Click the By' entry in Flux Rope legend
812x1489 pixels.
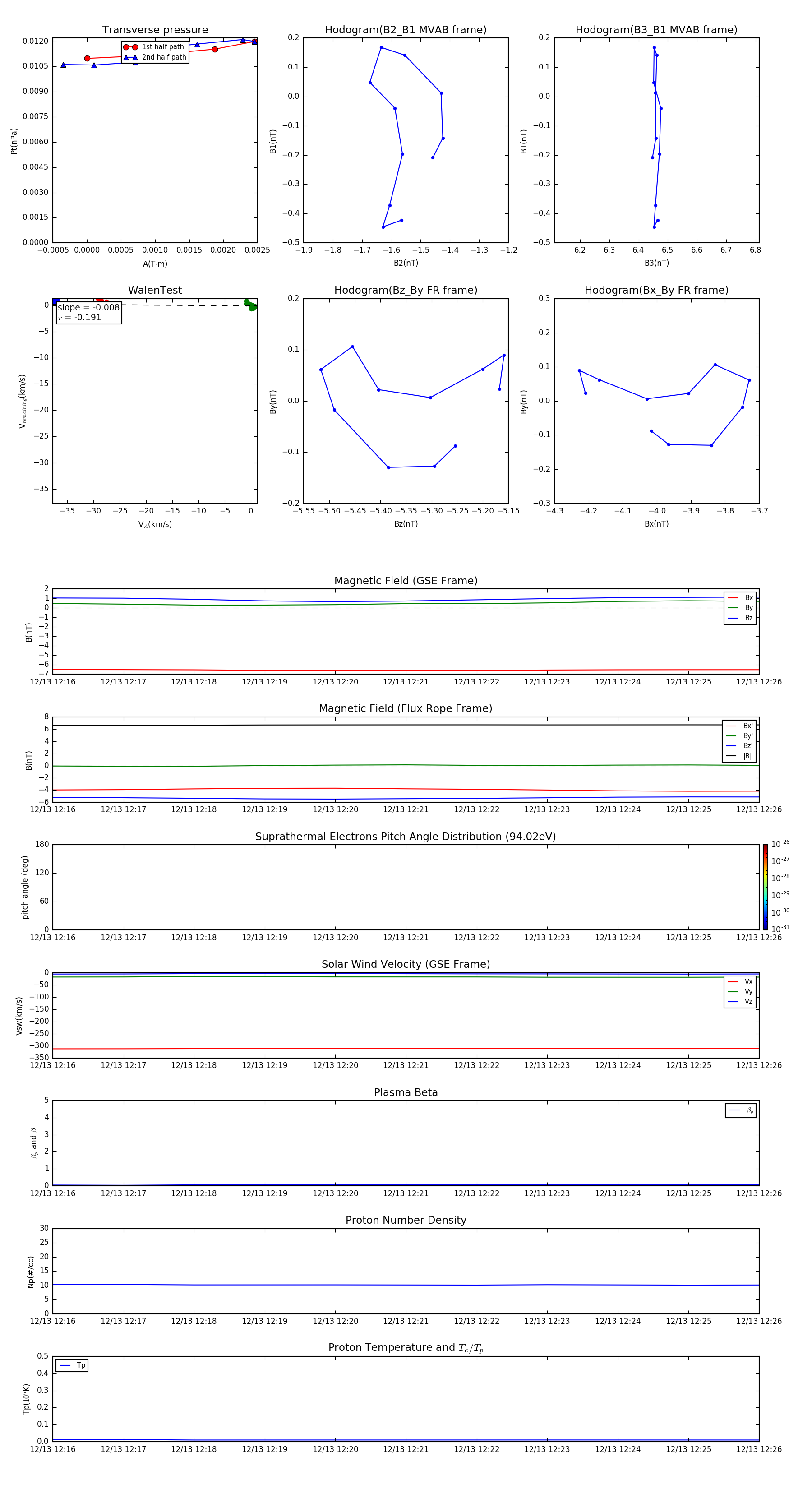(x=739, y=736)
